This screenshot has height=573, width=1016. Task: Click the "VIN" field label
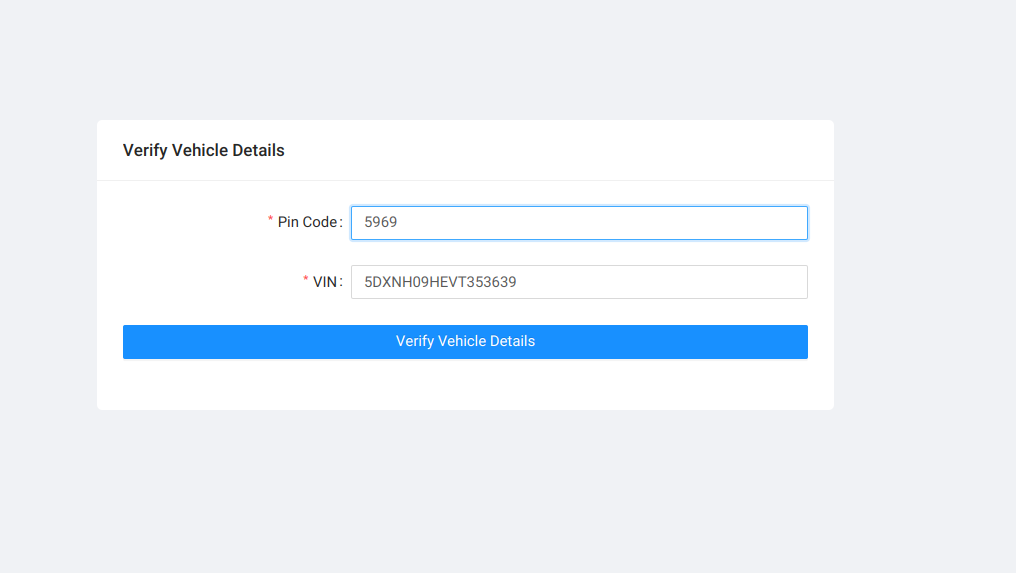(325, 282)
